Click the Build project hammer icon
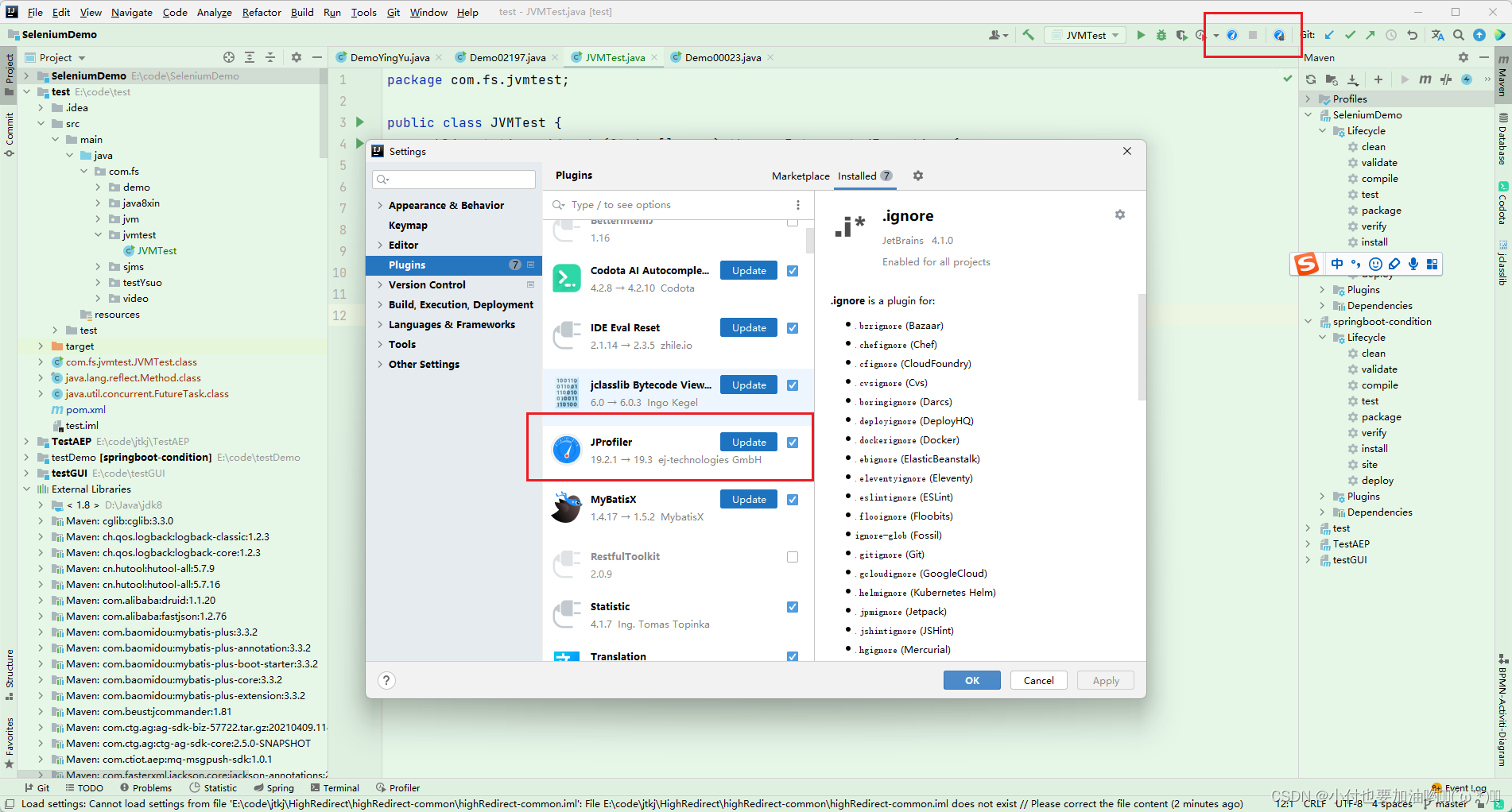Viewport: 1512px width, 812px height. click(x=1028, y=35)
